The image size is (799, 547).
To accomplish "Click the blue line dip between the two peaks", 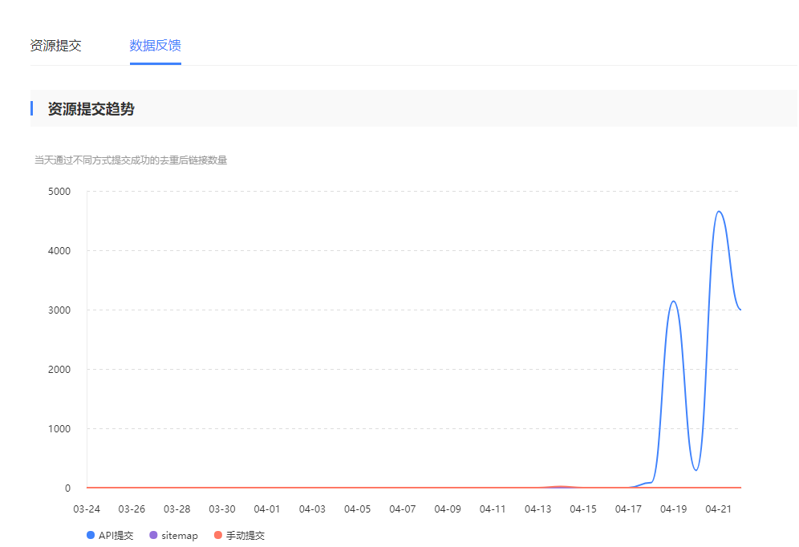I will click(696, 470).
